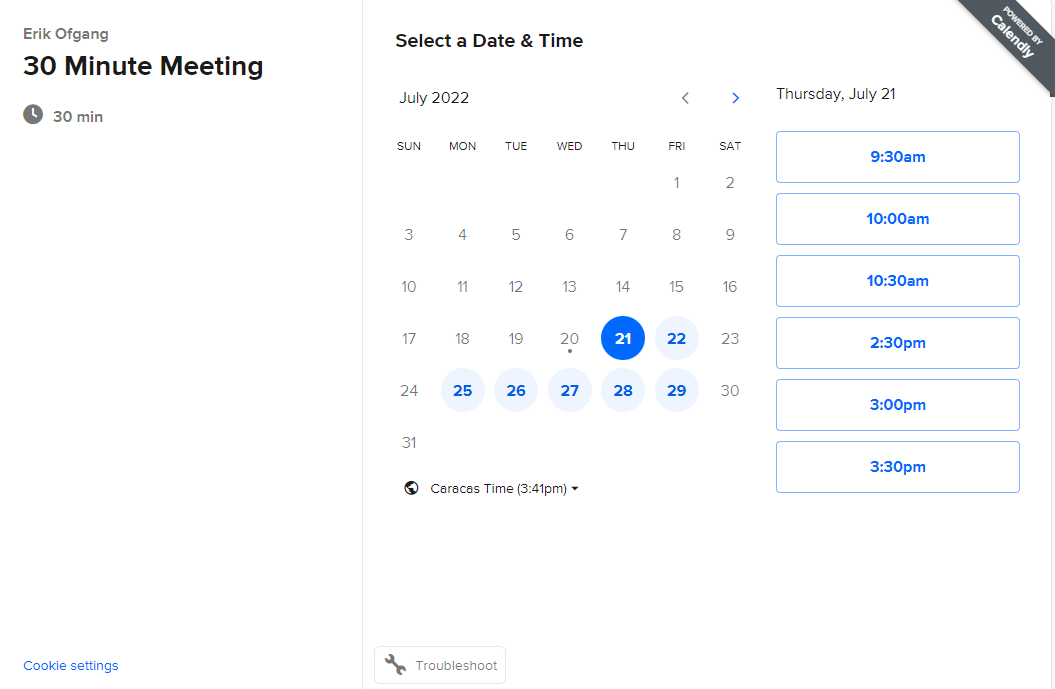The height and width of the screenshot is (689, 1055).
Task: Select the 2:30pm time slot
Action: click(897, 343)
